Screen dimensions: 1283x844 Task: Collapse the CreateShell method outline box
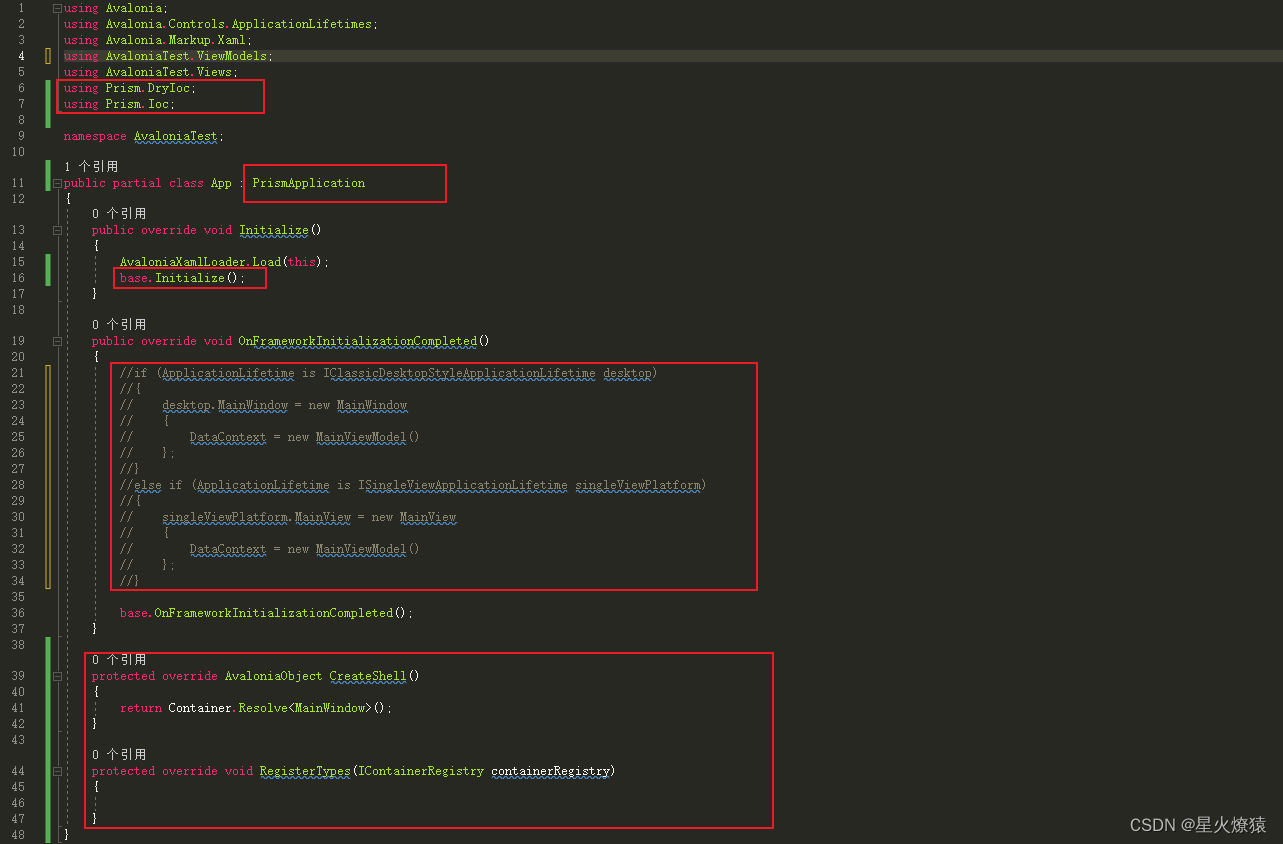[x=57, y=677]
